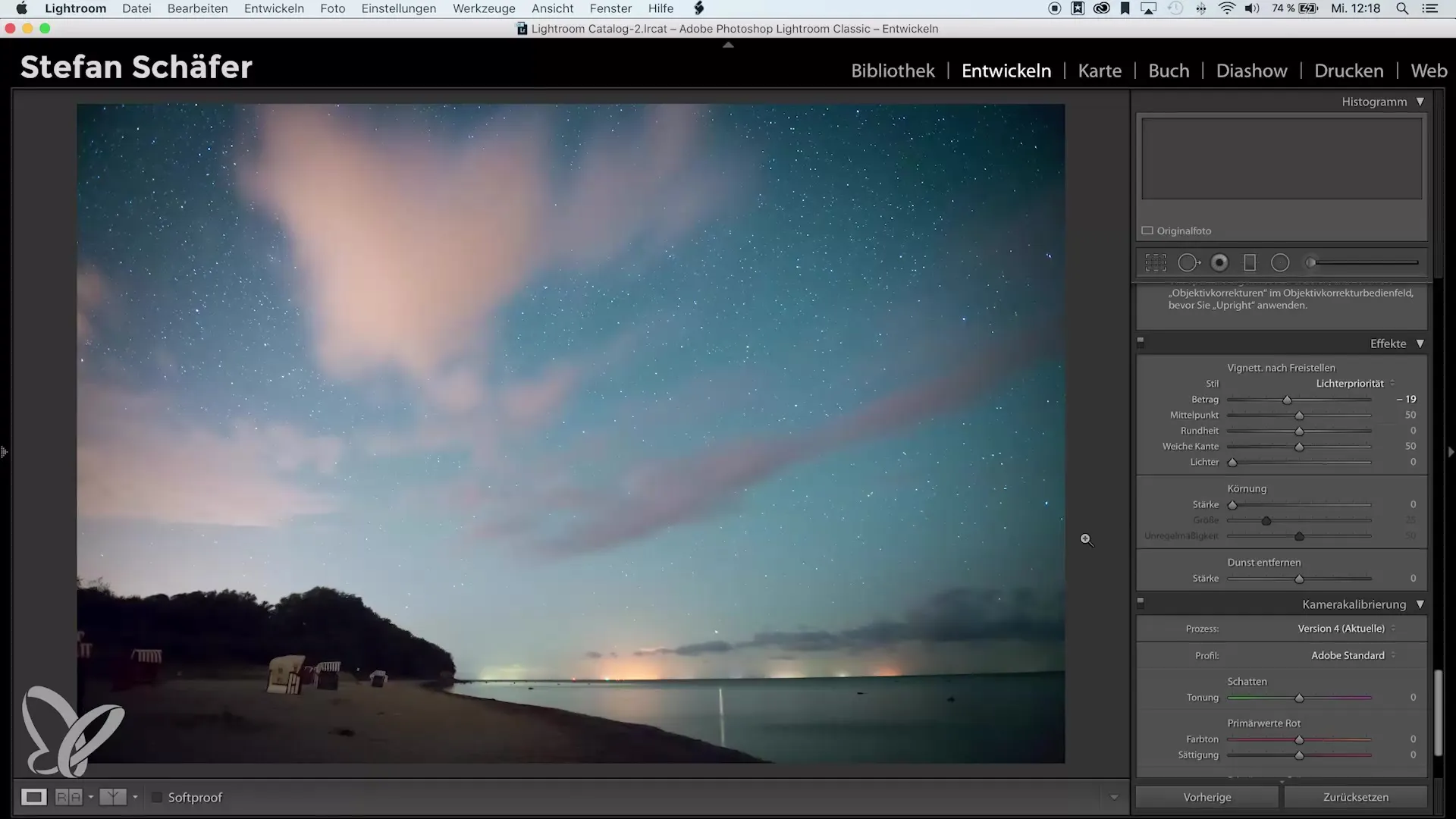The height and width of the screenshot is (819, 1456).
Task: Open the Einstellungen menu
Action: [398, 8]
